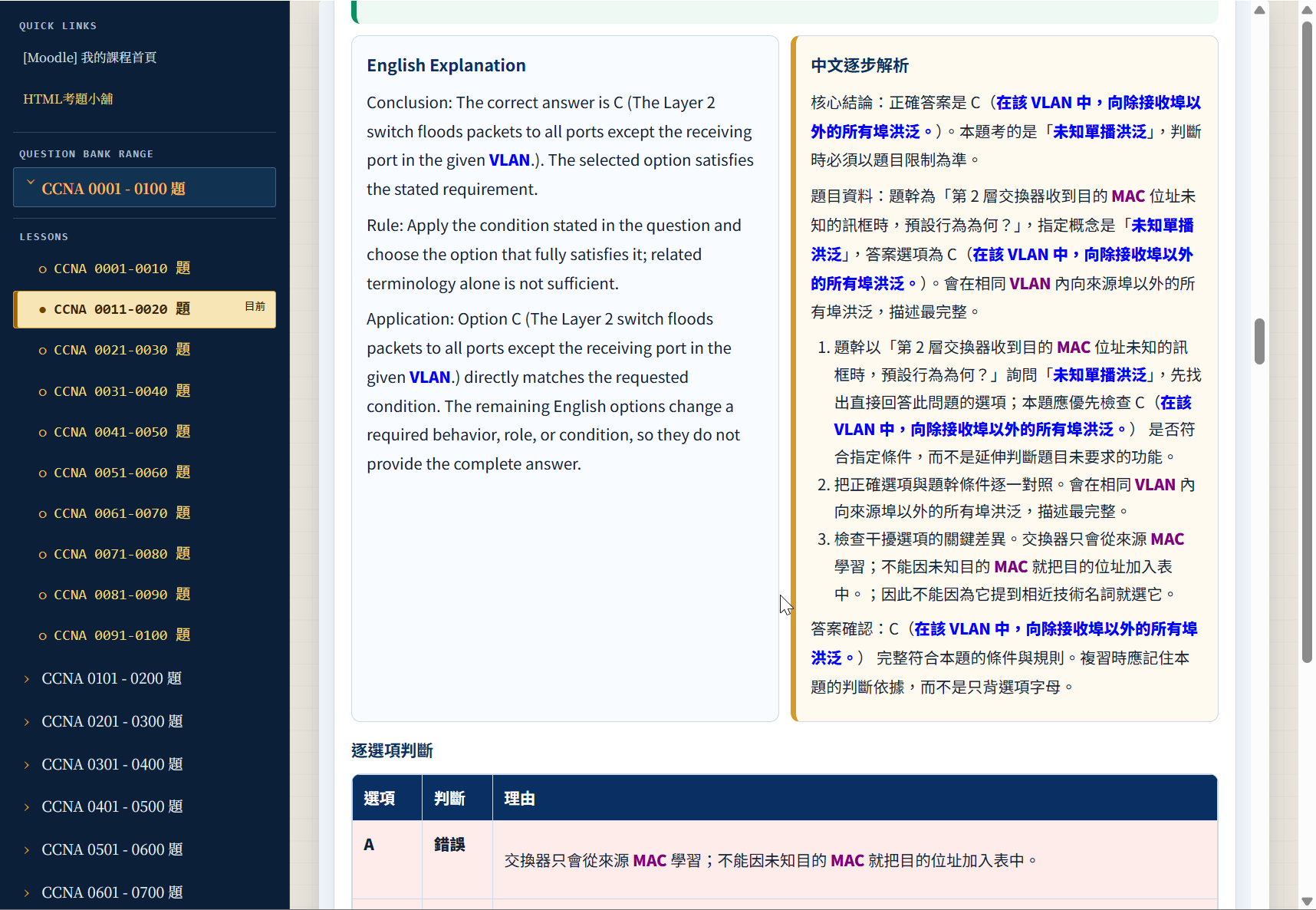The width and height of the screenshot is (1316, 910).
Task: Open the [Moodle] 我的課程首頁 quick link
Action: point(90,58)
